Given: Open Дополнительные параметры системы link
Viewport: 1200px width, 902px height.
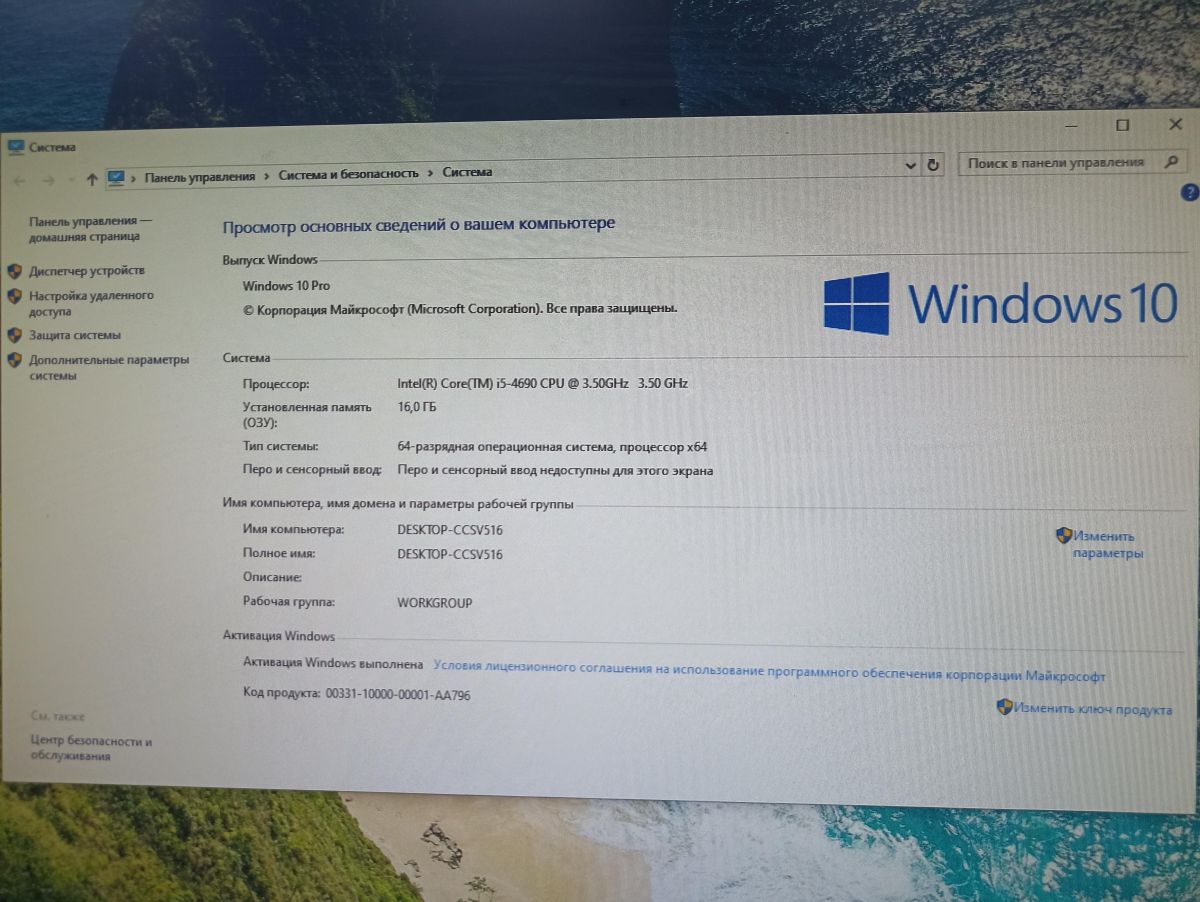Looking at the screenshot, I should click(109, 368).
